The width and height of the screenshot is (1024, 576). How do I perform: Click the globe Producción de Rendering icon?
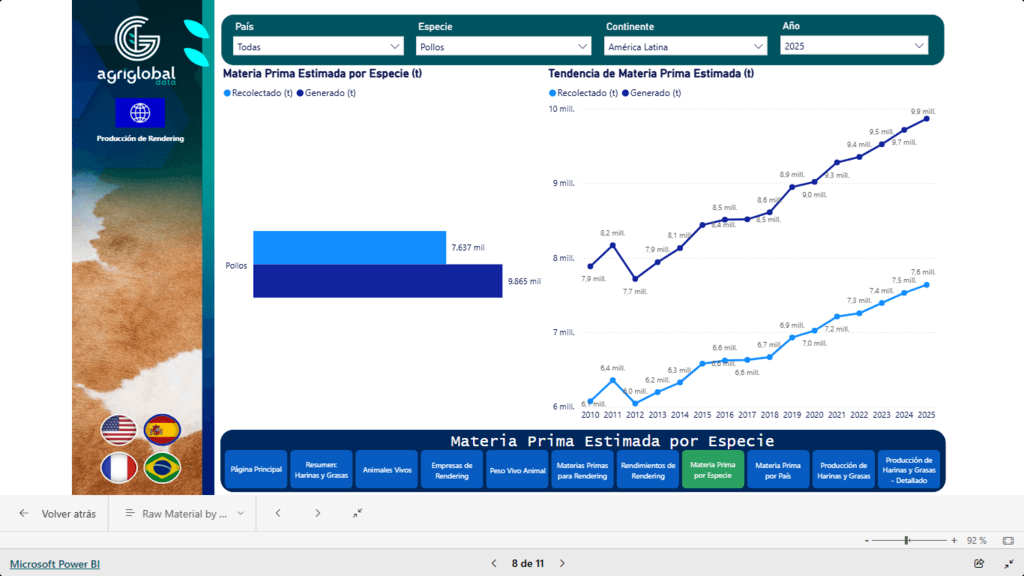pos(140,113)
